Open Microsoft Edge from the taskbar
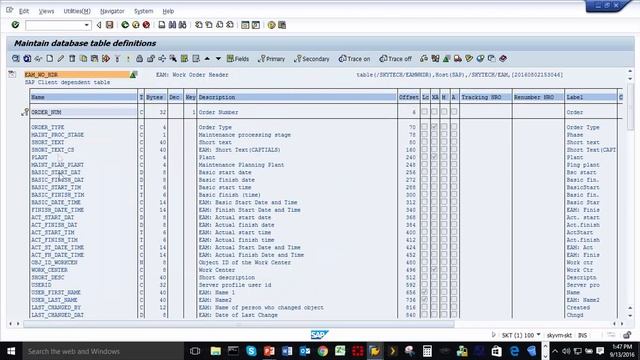The width and height of the screenshot is (640, 360). tap(514, 351)
